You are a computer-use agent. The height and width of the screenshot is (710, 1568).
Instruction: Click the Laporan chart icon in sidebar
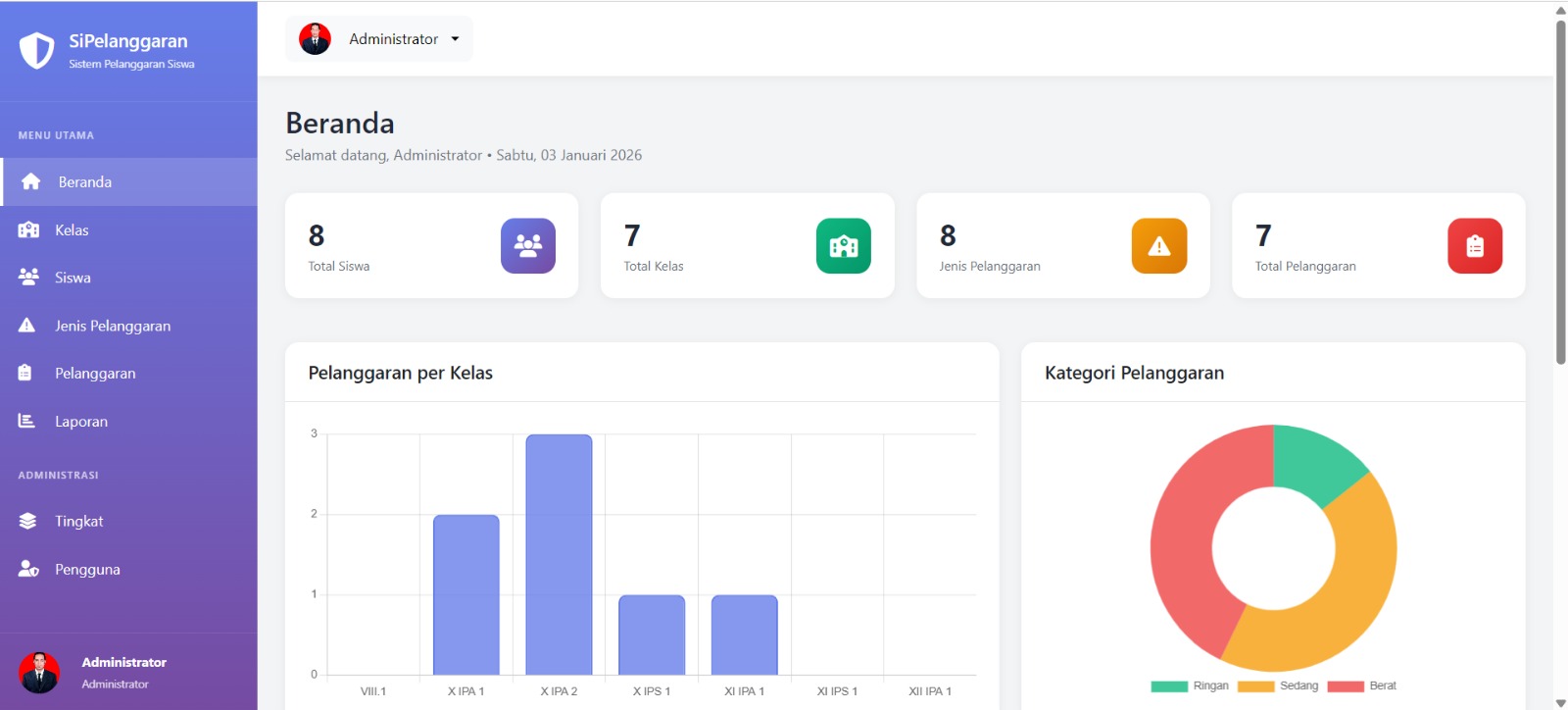click(26, 421)
